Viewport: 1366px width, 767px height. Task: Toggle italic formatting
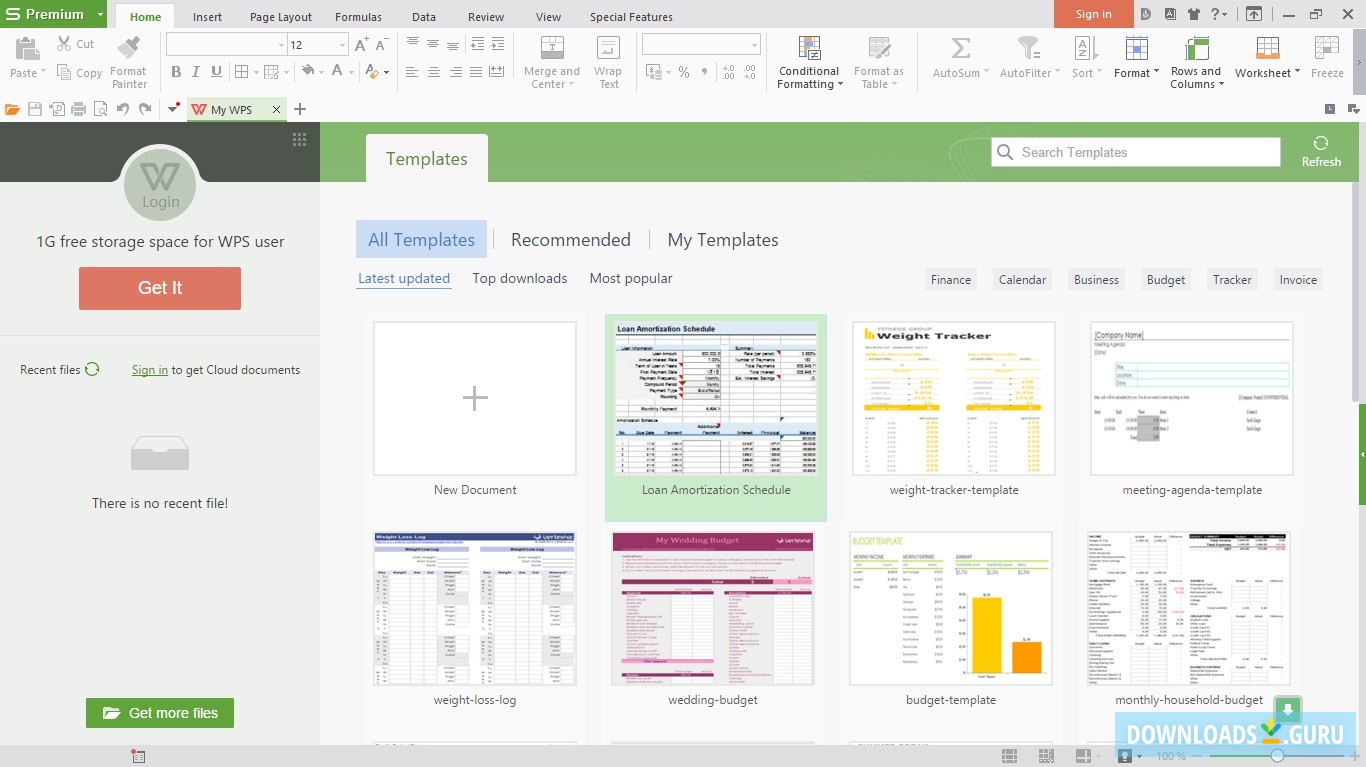coord(198,72)
